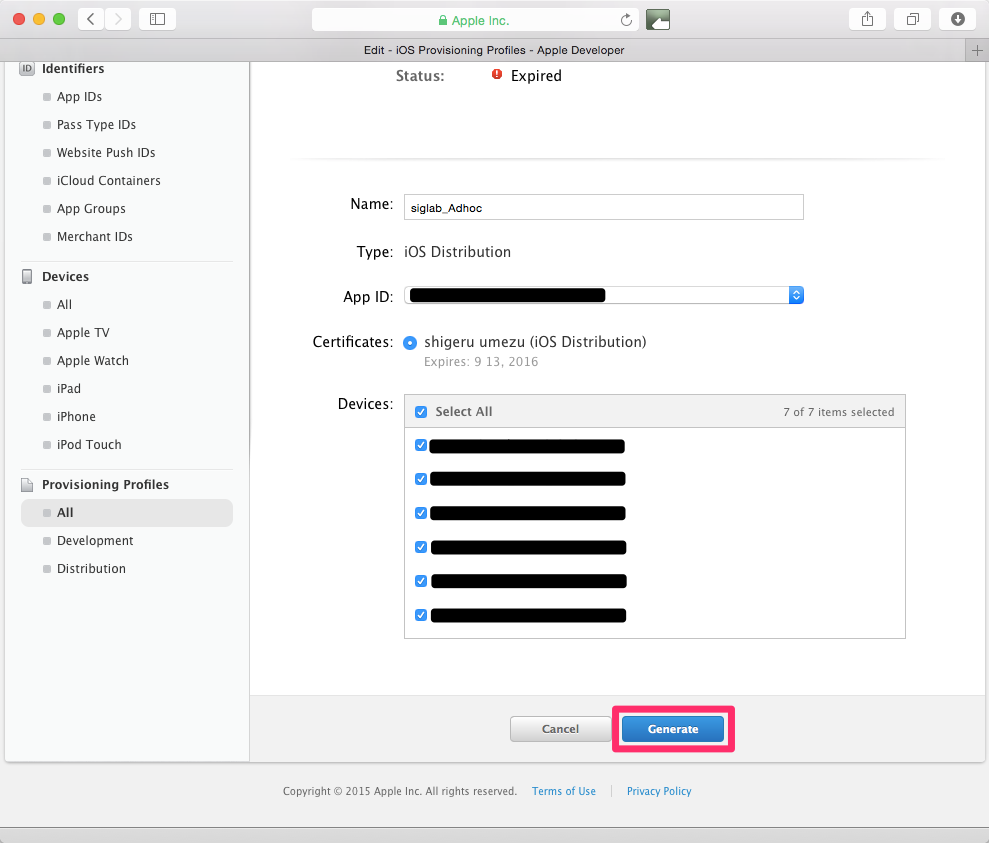The image size is (989, 843).
Task: Show Development provisioning profiles
Action: tap(95, 540)
